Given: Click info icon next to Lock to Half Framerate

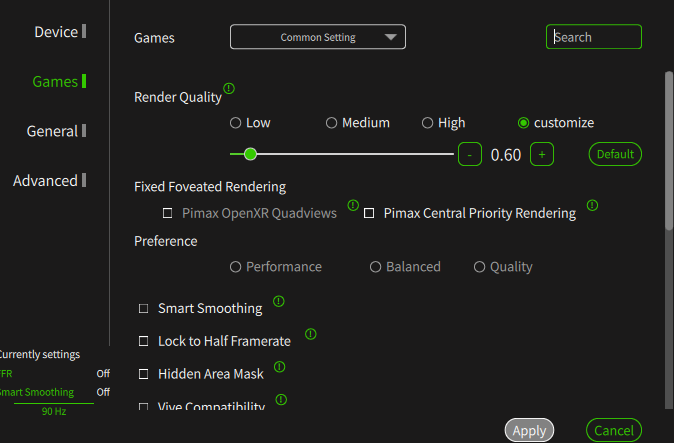Looking at the screenshot, I should click(x=311, y=334).
